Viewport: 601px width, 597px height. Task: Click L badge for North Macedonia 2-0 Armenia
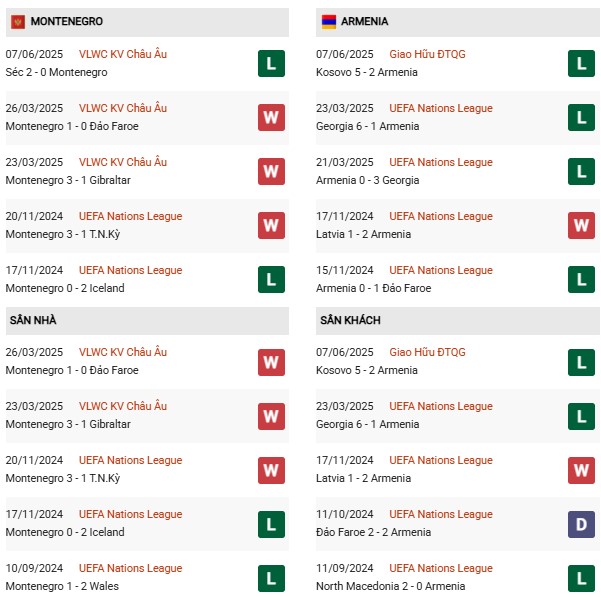coord(581,578)
